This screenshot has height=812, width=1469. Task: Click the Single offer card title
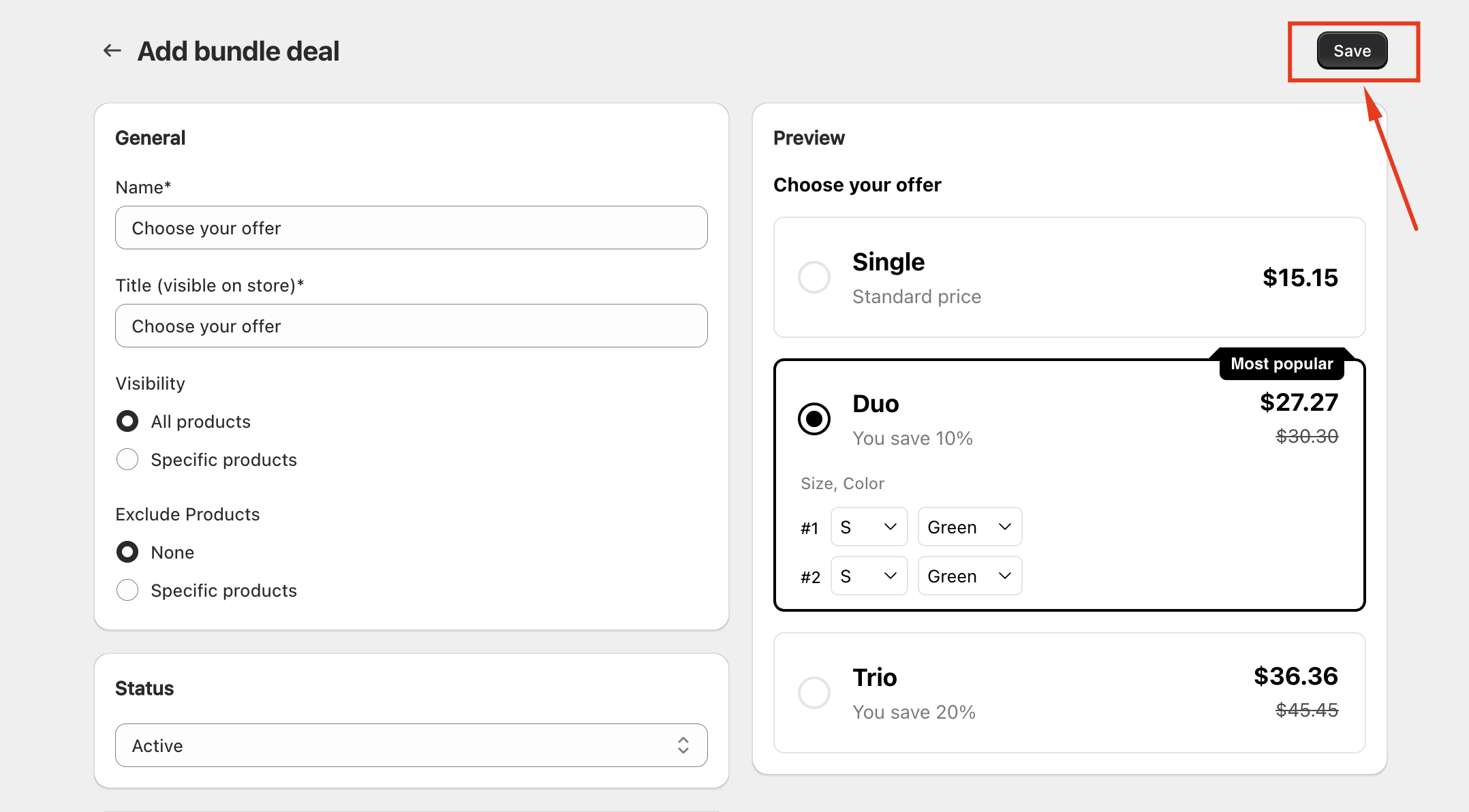(888, 262)
